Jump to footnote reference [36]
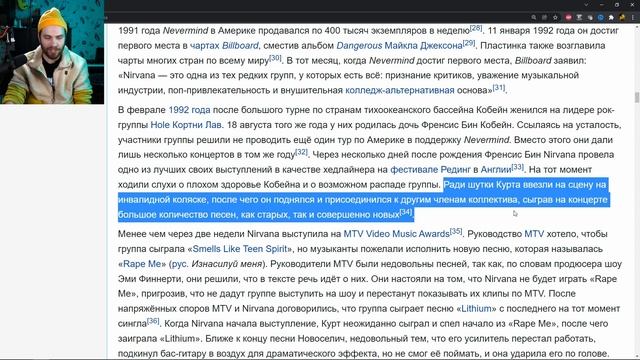This screenshot has width=640, height=360. tap(153, 321)
